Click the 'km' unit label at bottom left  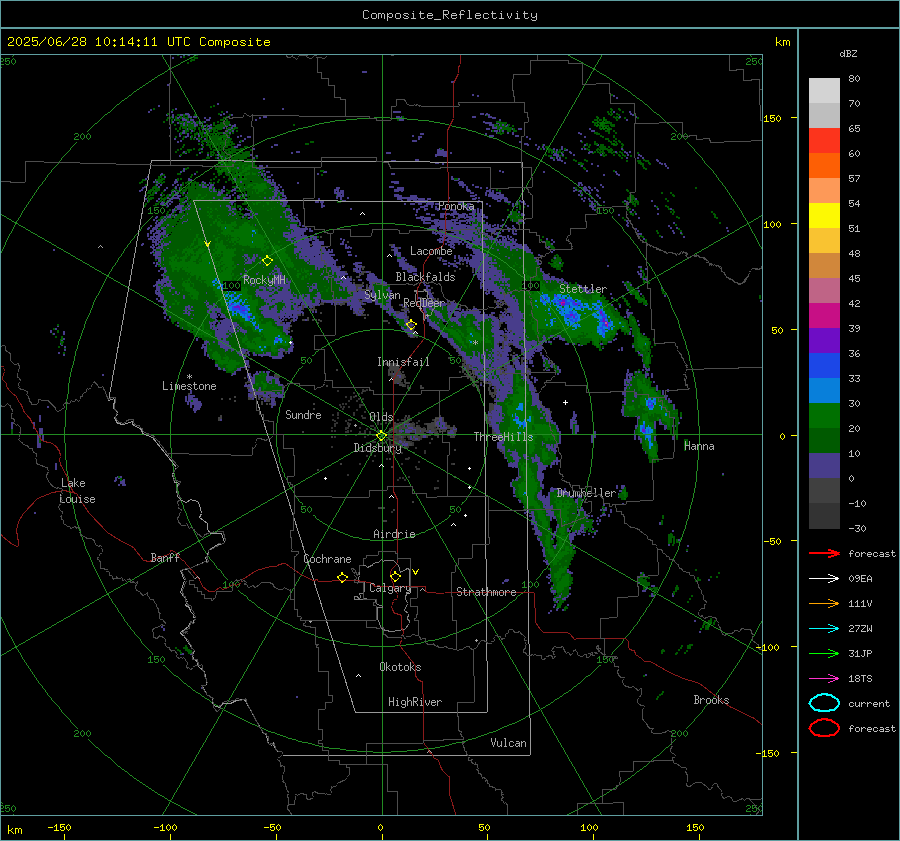pos(14,830)
